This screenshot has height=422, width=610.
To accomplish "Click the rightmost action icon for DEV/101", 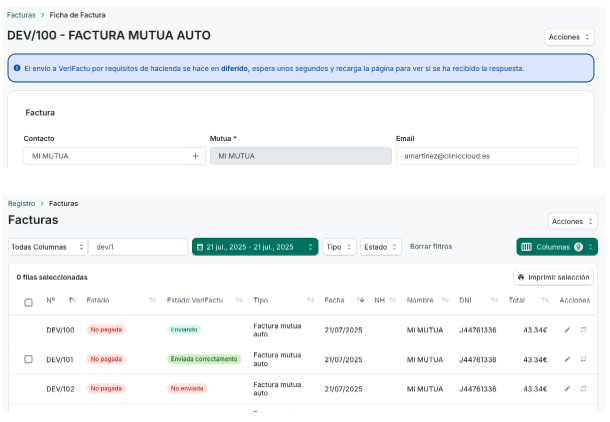I will pos(583,359).
